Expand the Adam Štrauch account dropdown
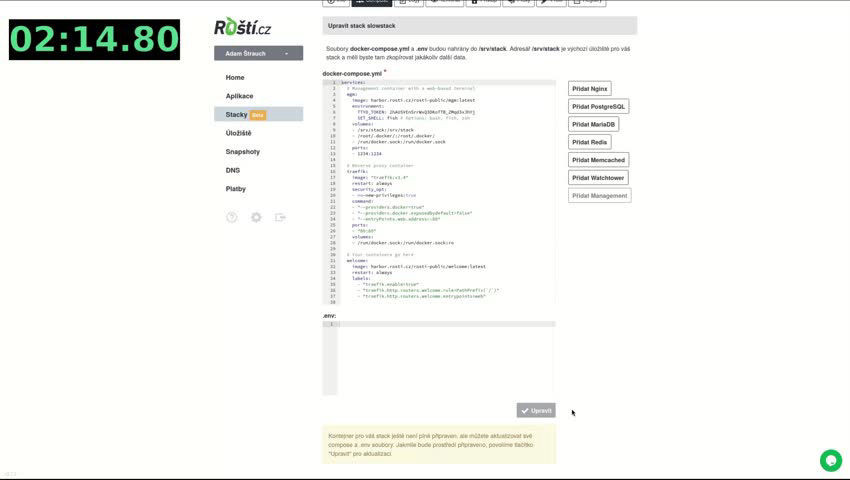The height and width of the screenshot is (480, 850). pos(259,53)
